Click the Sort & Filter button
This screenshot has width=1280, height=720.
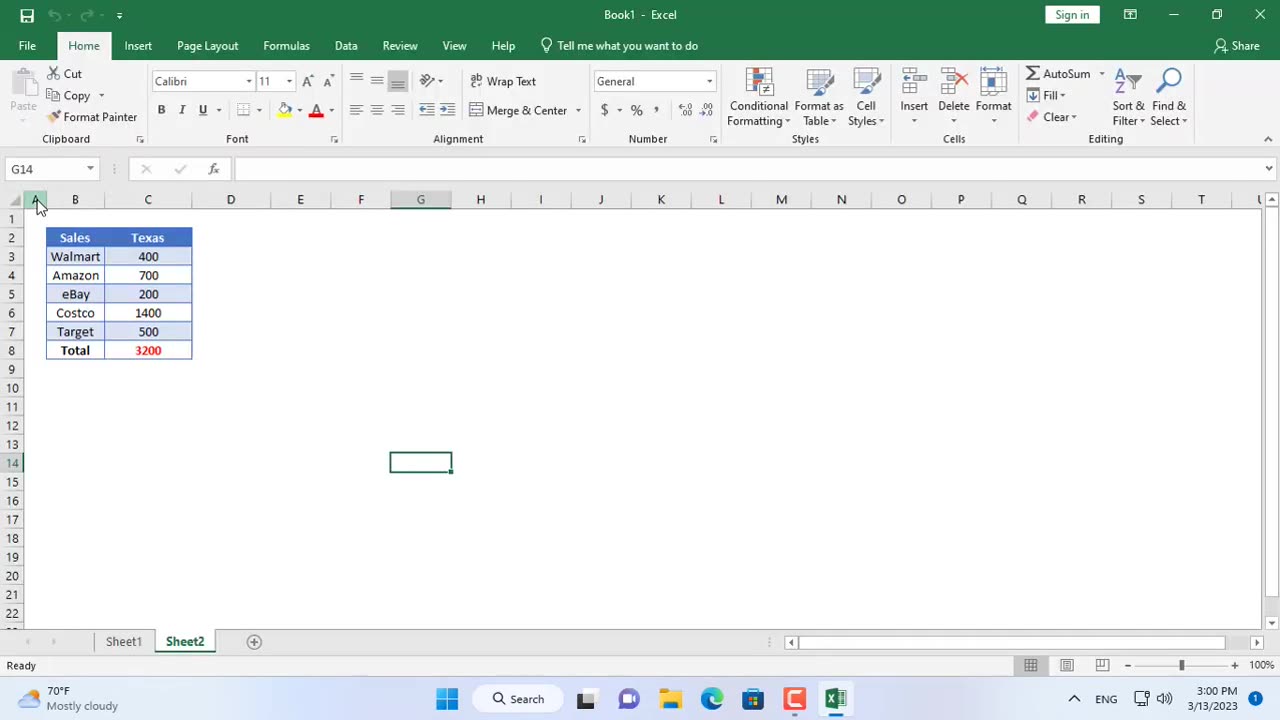pyautogui.click(x=1128, y=98)
